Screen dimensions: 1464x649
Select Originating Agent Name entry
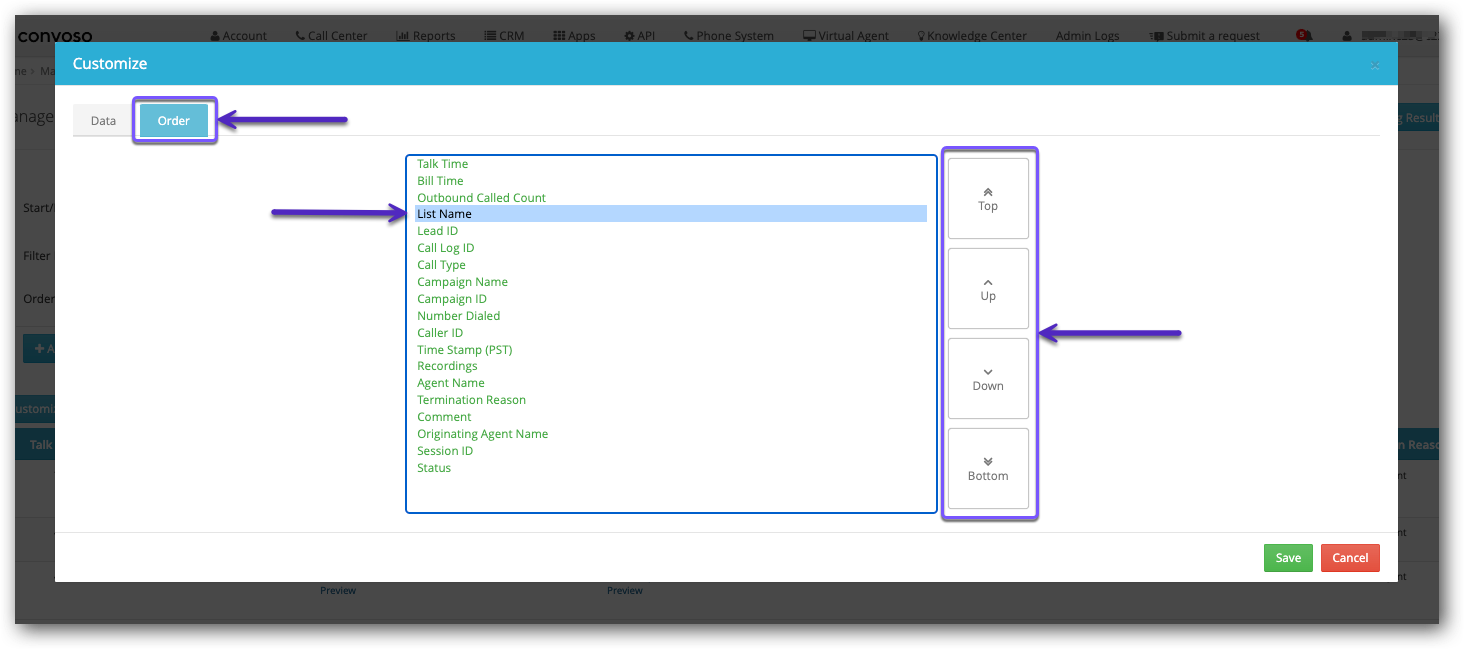pos(671,434)
